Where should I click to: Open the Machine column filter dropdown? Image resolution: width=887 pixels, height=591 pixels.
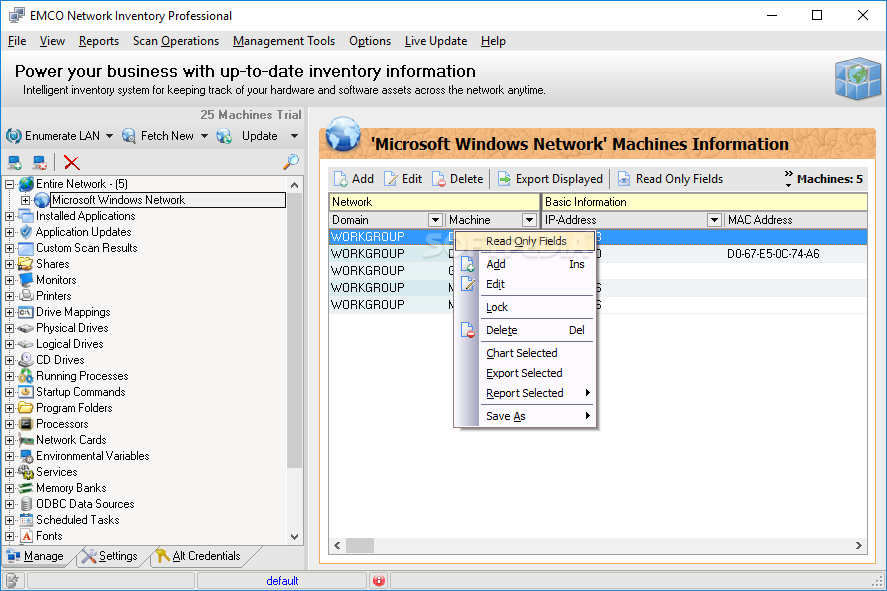529,220
